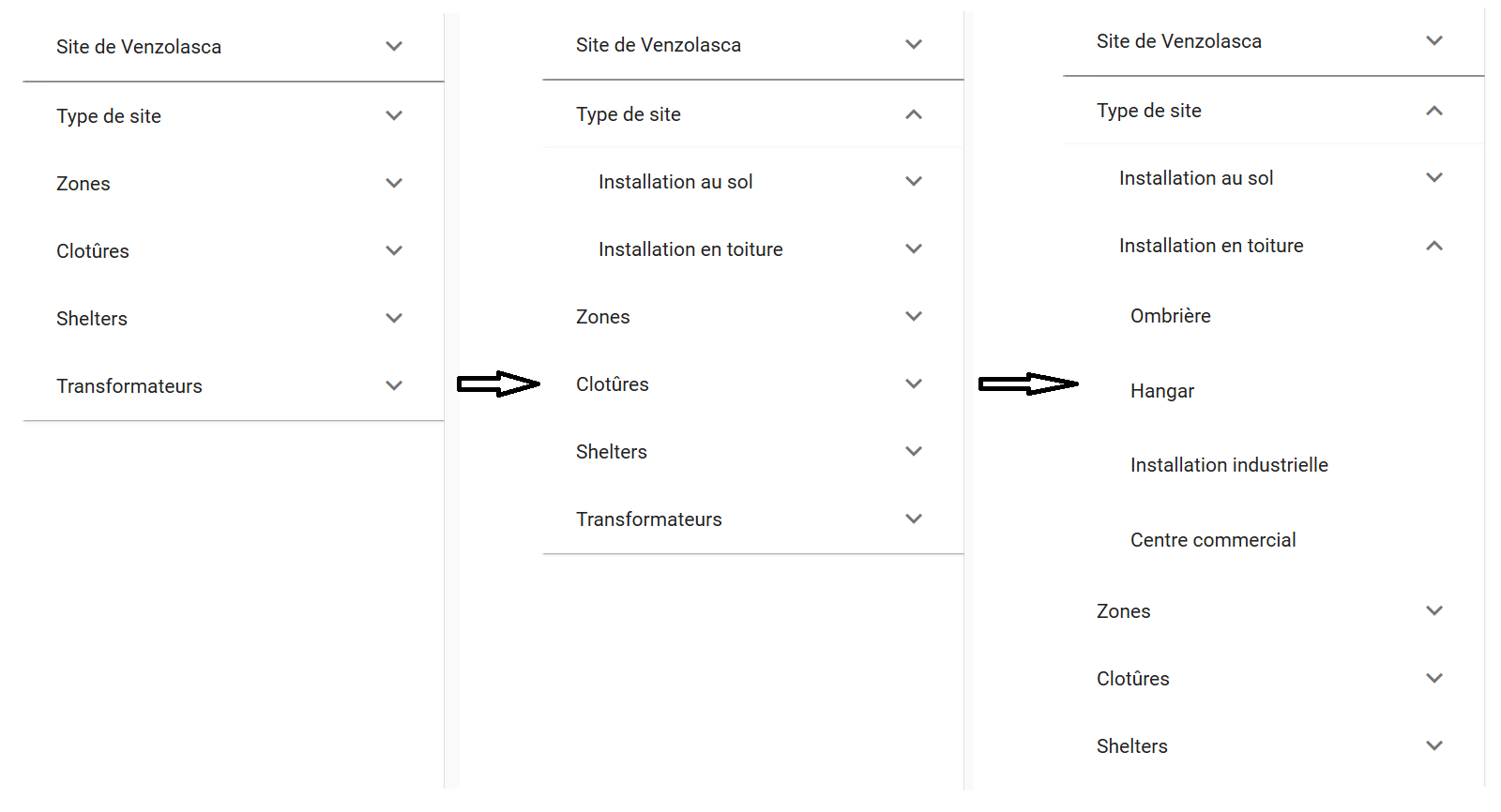
Task: Select the Hangar entry
Action: point(1161,391)
